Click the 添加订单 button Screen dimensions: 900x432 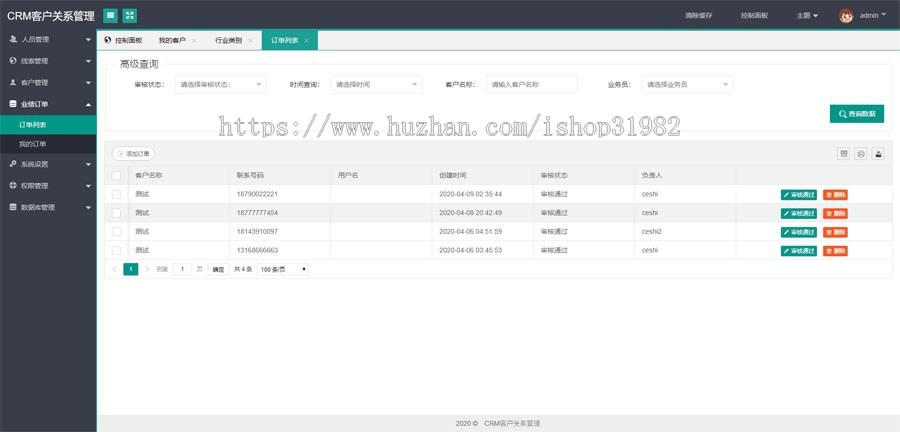click(x=134, y=154)
